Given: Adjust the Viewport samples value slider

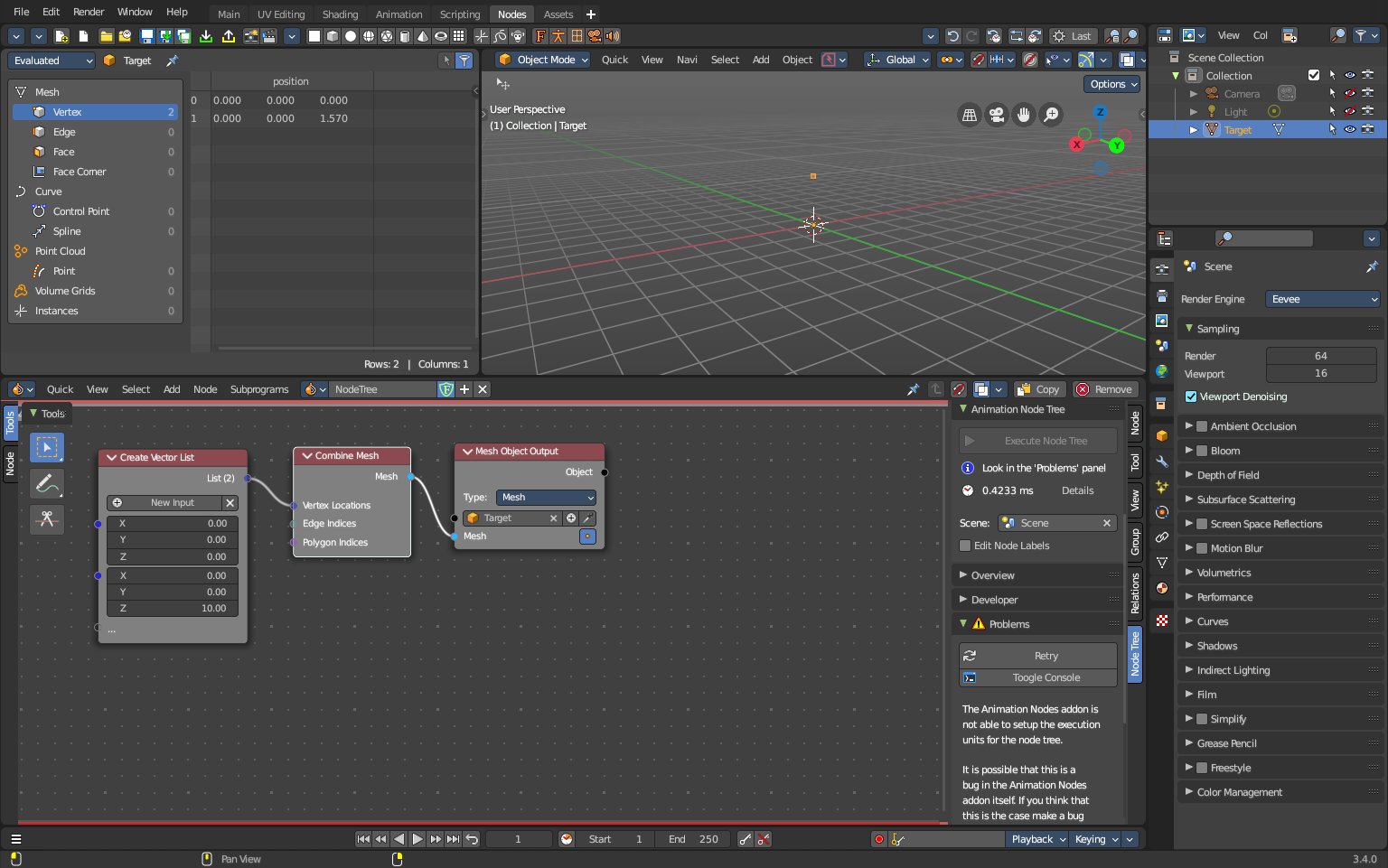Looking at the screenshot, I should click(x=1321, y=373).
